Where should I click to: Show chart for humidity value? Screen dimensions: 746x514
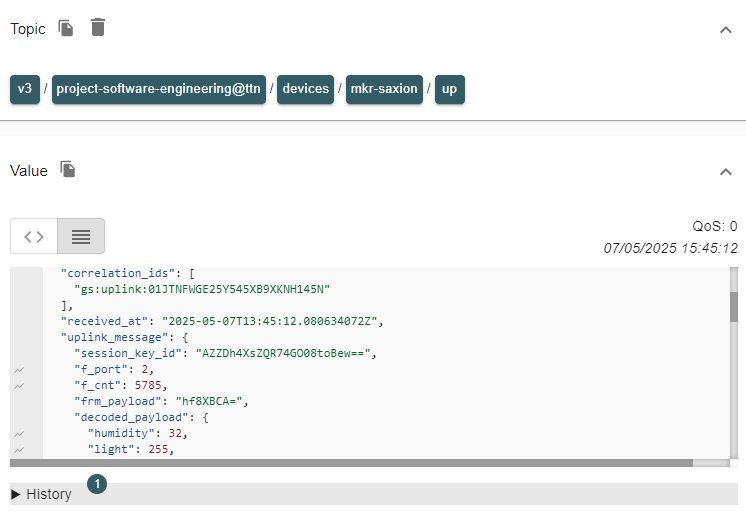pyautogui.click(x=19, y=434)
